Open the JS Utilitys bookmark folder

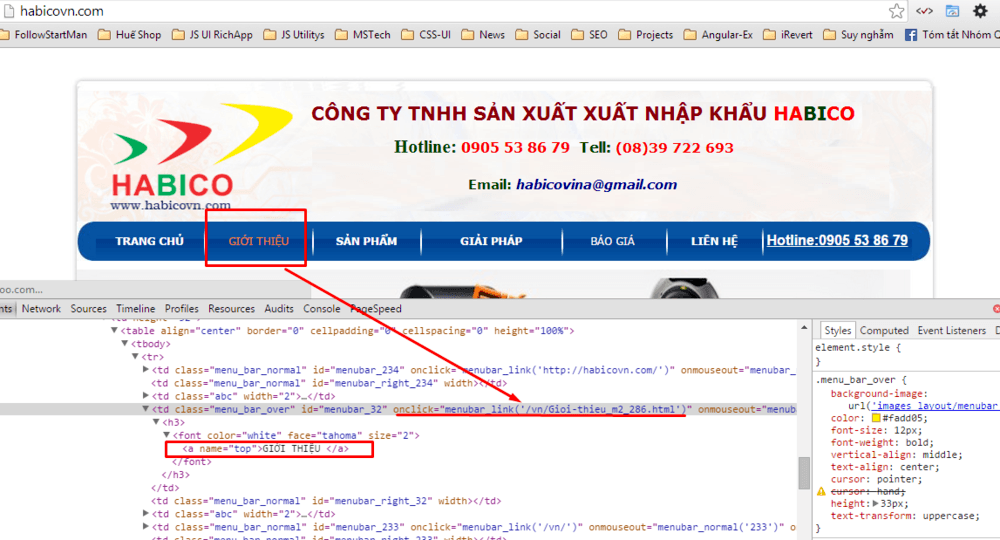294,34
